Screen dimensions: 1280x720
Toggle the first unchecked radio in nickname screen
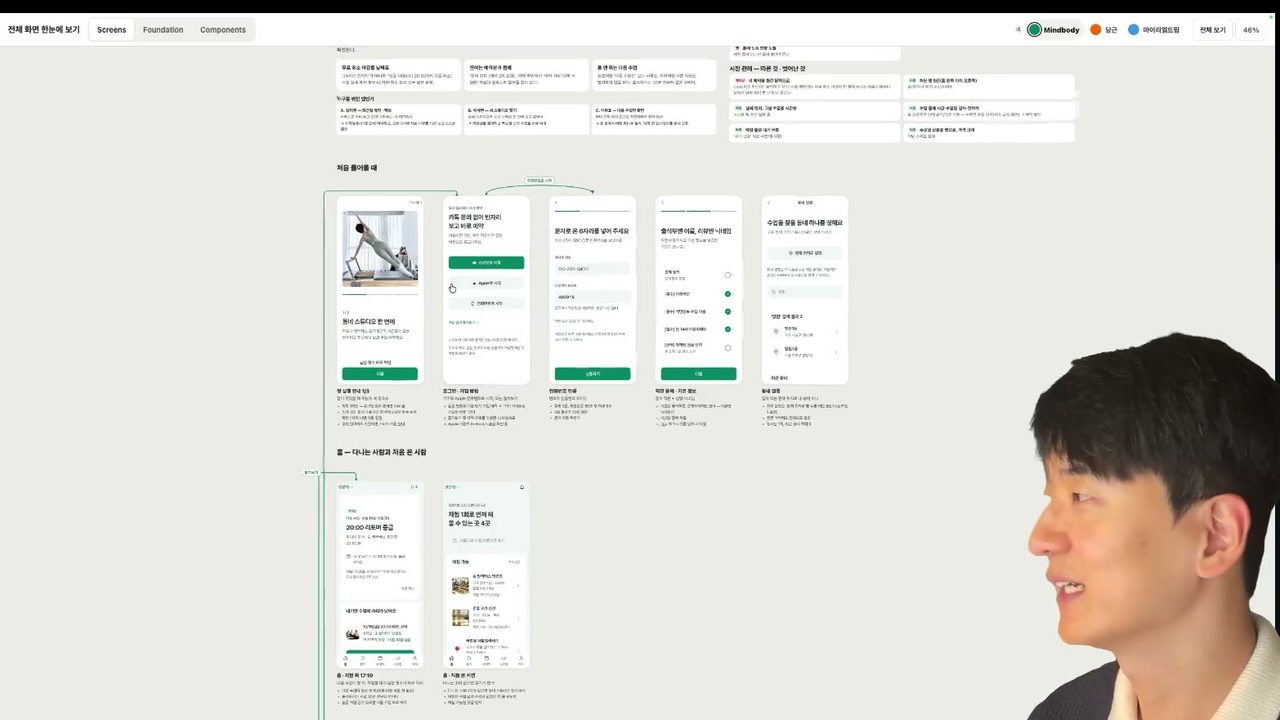click(728, 275)
